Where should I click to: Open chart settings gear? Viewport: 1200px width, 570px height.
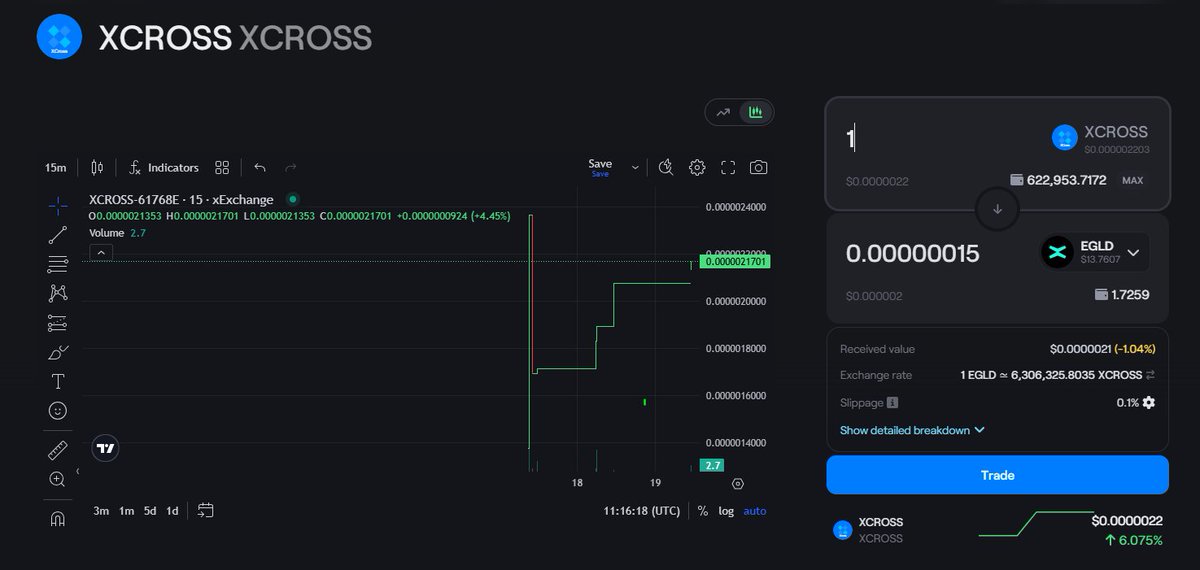click(698, 167)
